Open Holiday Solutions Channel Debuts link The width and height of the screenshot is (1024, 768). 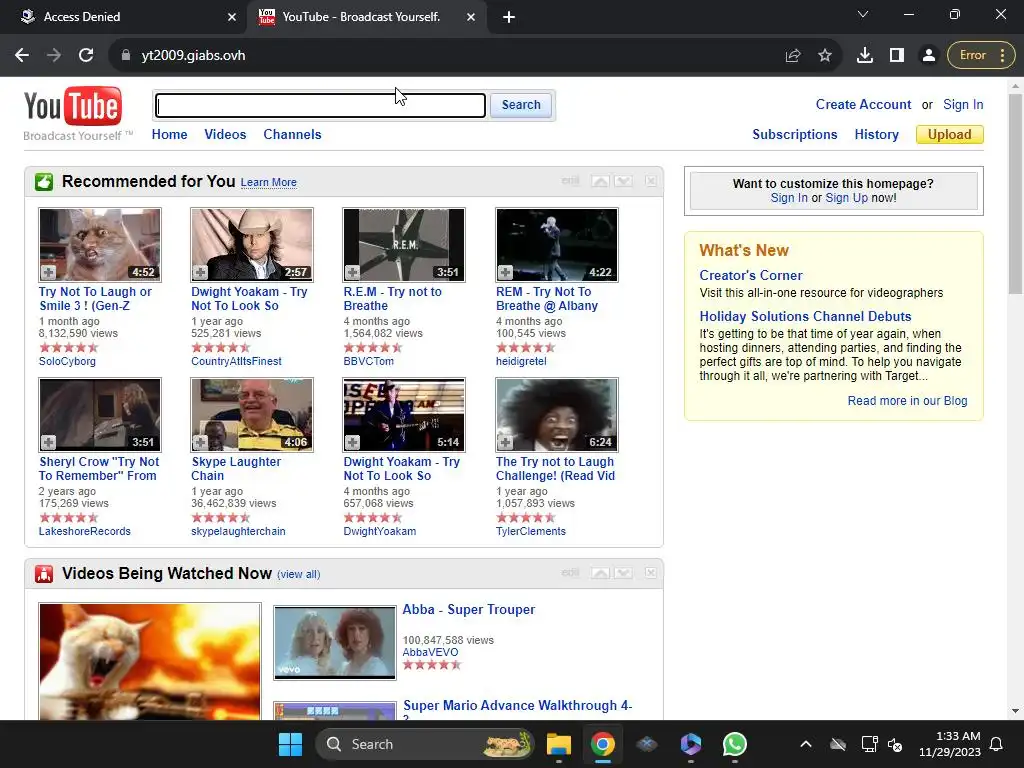coord(805,317)
